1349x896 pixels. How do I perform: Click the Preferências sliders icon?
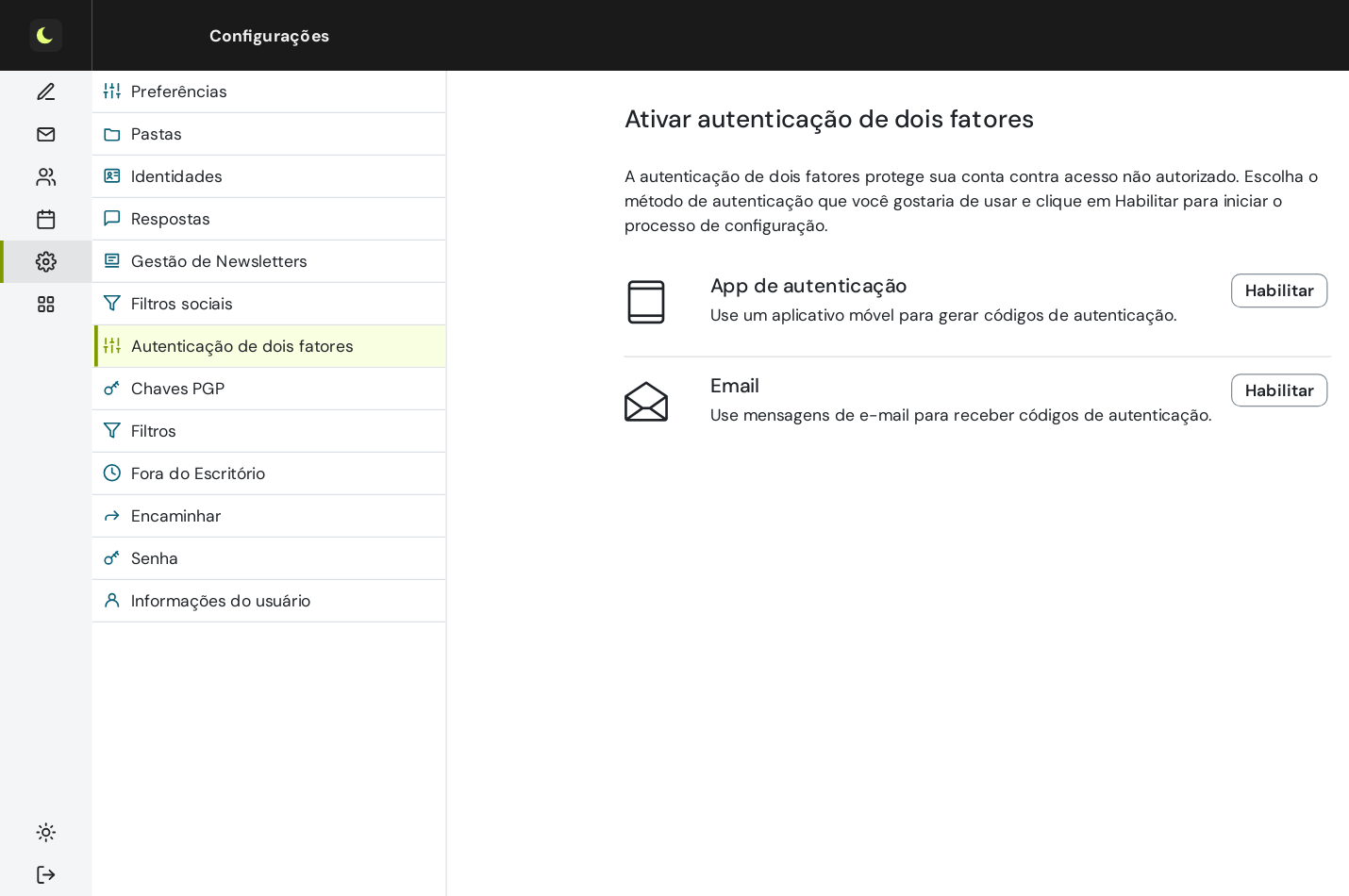pos(112,91)
